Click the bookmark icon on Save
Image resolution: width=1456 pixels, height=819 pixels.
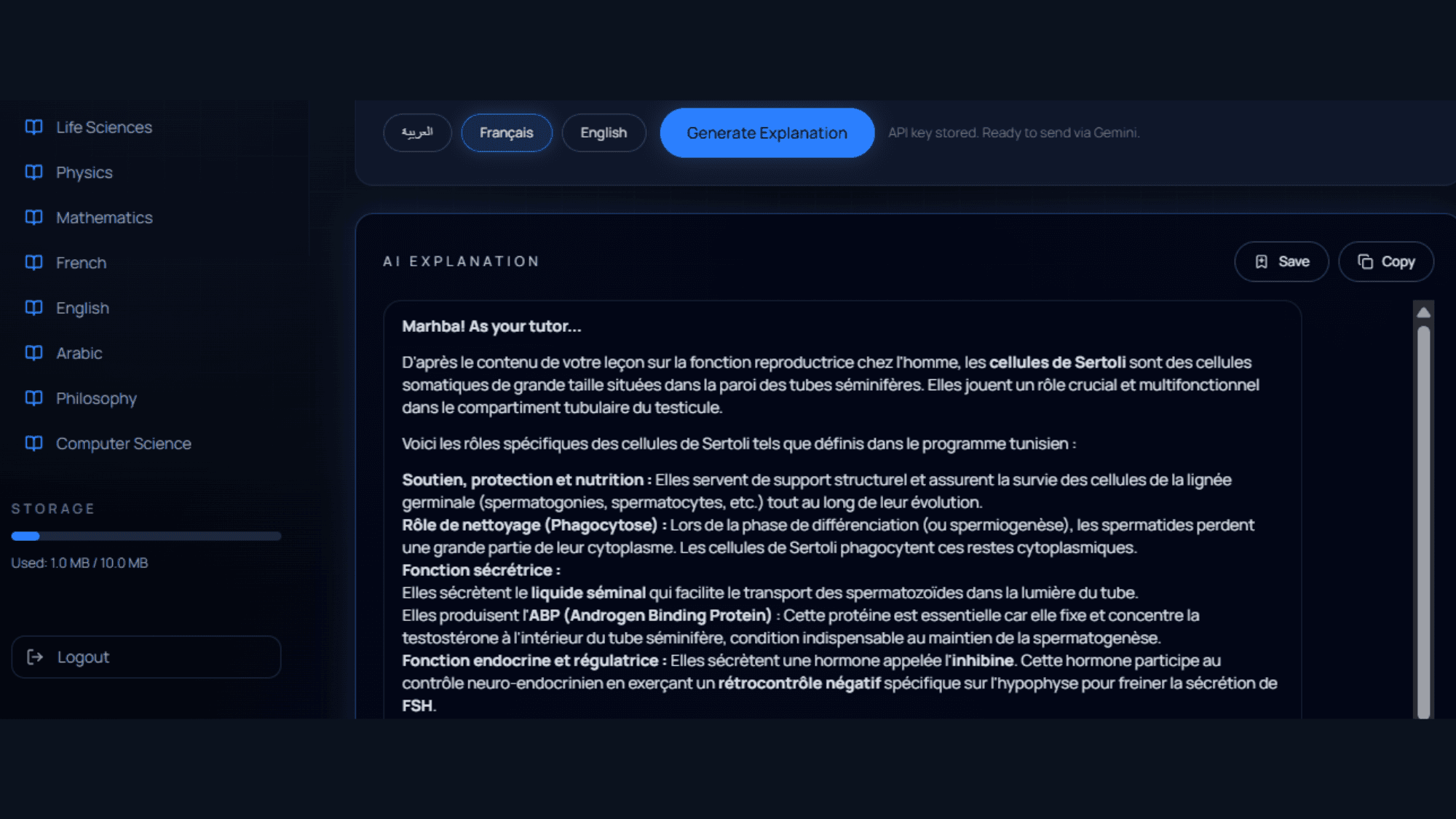pos(1262,262)
